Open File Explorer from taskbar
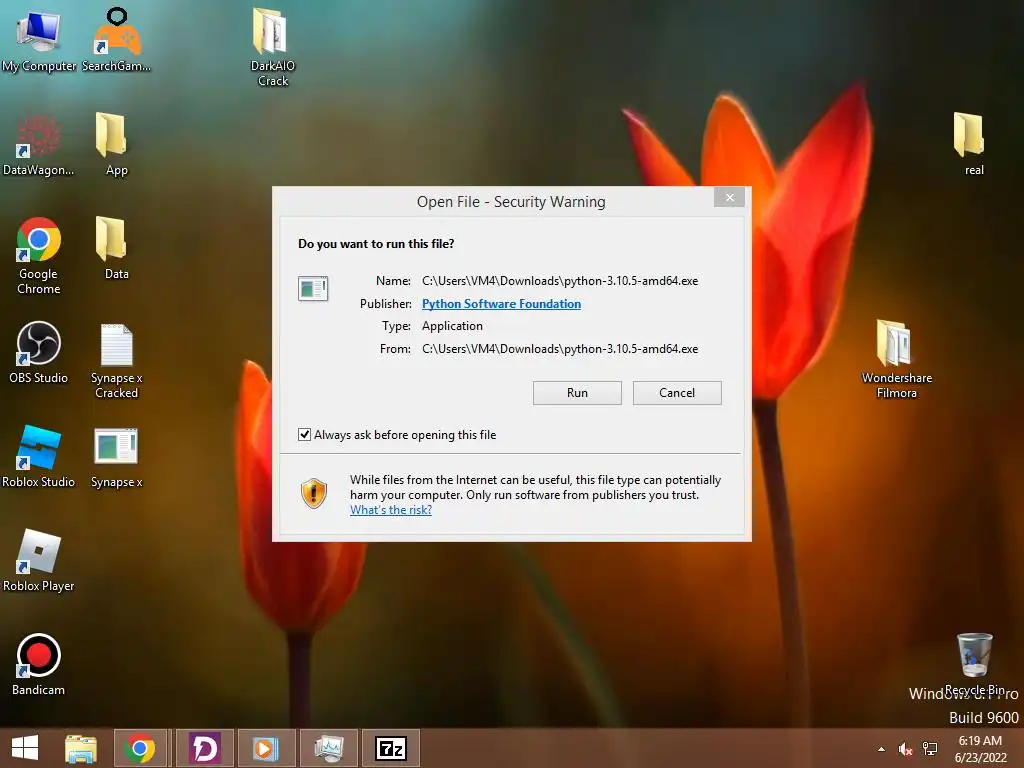The width and height of the screenshot is (1024, 768). 81,748
